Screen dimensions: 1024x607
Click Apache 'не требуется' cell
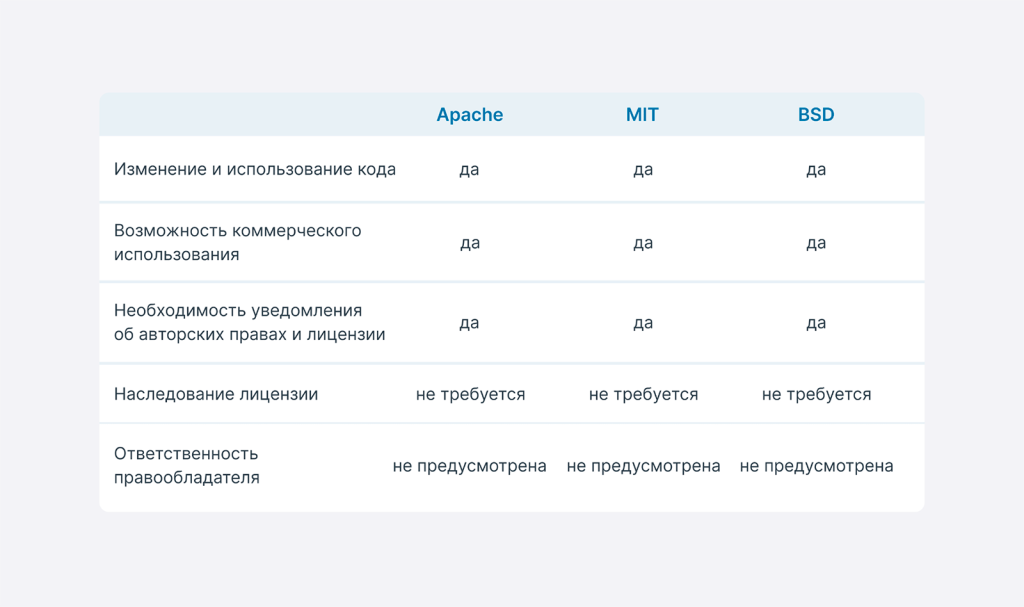point(470,394)
